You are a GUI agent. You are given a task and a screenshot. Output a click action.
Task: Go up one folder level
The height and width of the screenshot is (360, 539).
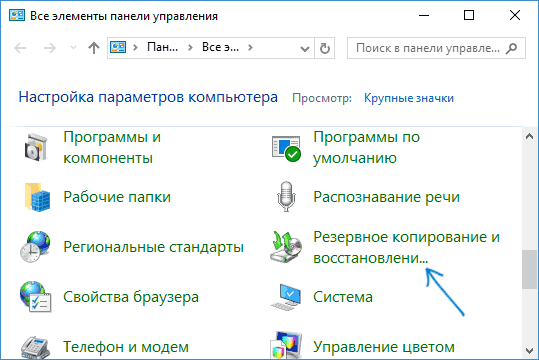click(x=94, y=48)
